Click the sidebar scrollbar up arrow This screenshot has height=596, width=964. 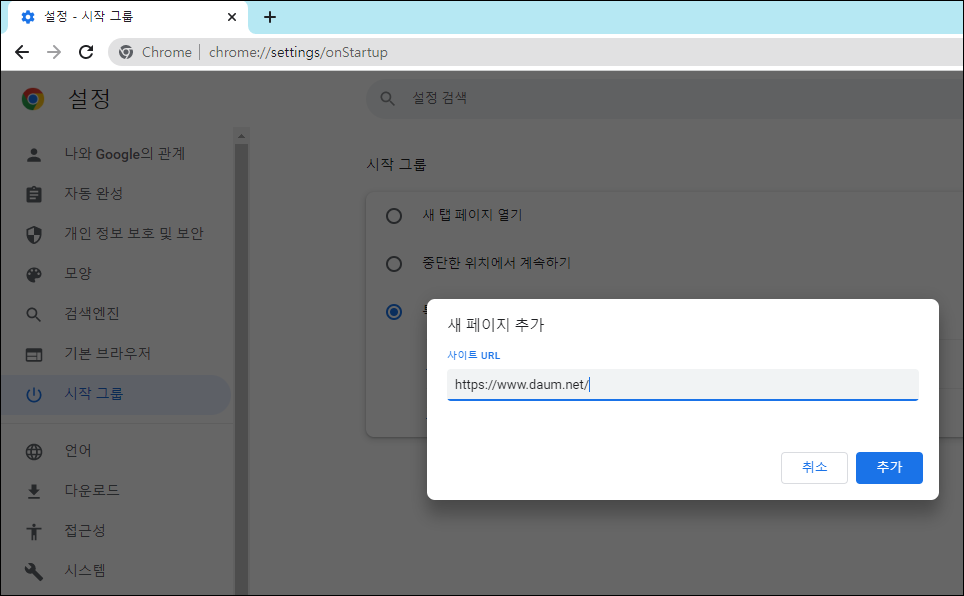tap(241, 136)
